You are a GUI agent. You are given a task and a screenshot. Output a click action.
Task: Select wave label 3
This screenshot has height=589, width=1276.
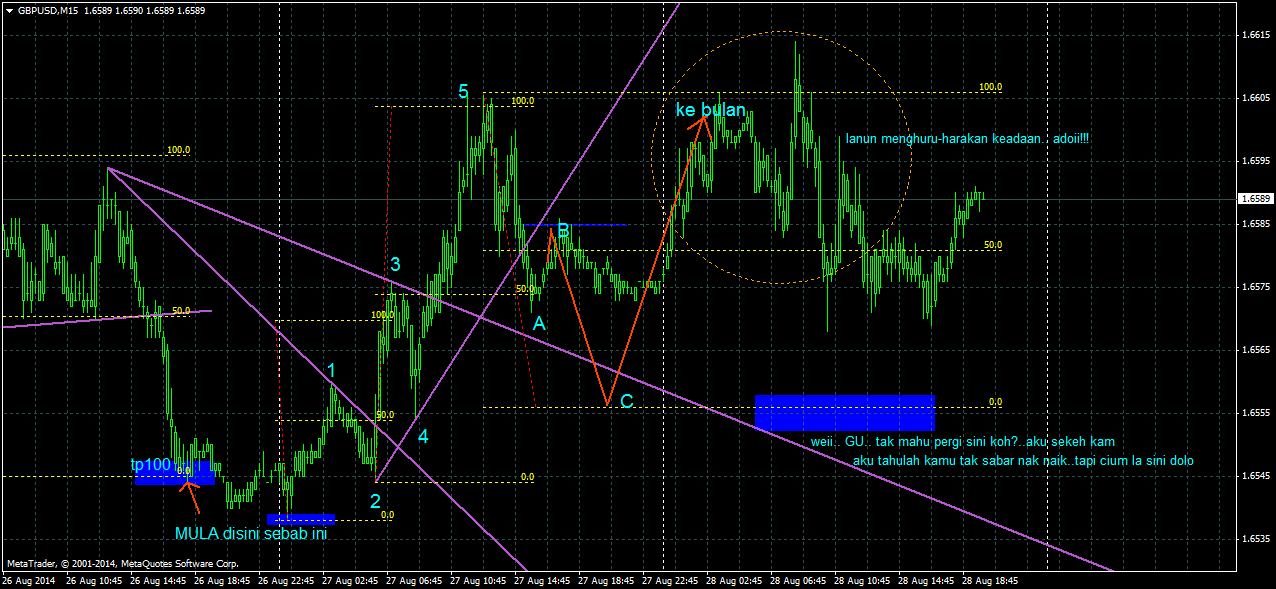(396, 265)
